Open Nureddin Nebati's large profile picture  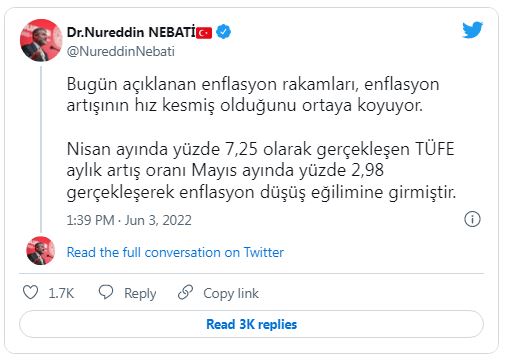pyautogui.click(x=41, y=40)
